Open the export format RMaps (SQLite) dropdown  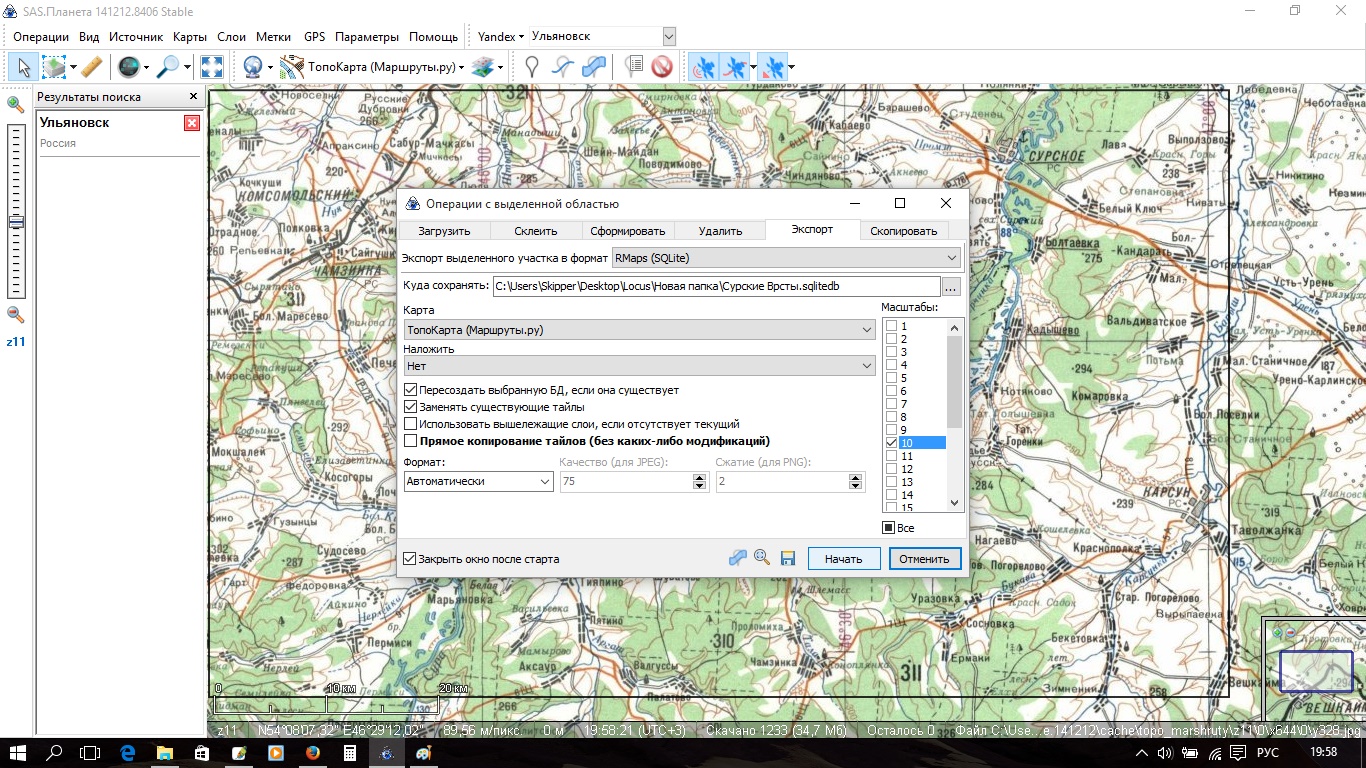(x=786, y=258)
